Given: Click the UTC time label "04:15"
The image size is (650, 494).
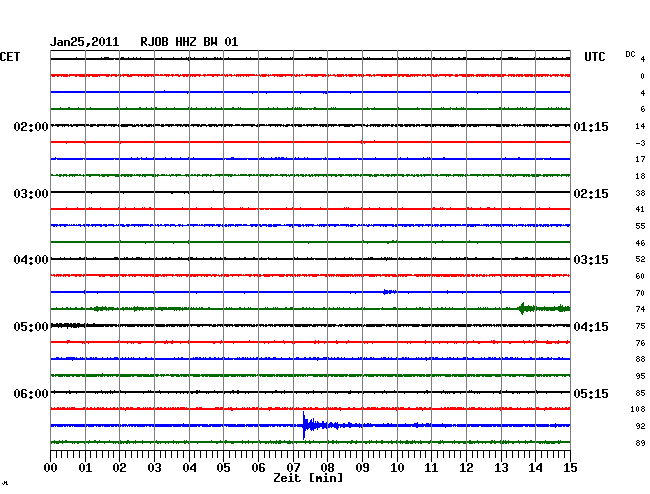Looking at the screenshot, I should (x=591, y=327).
